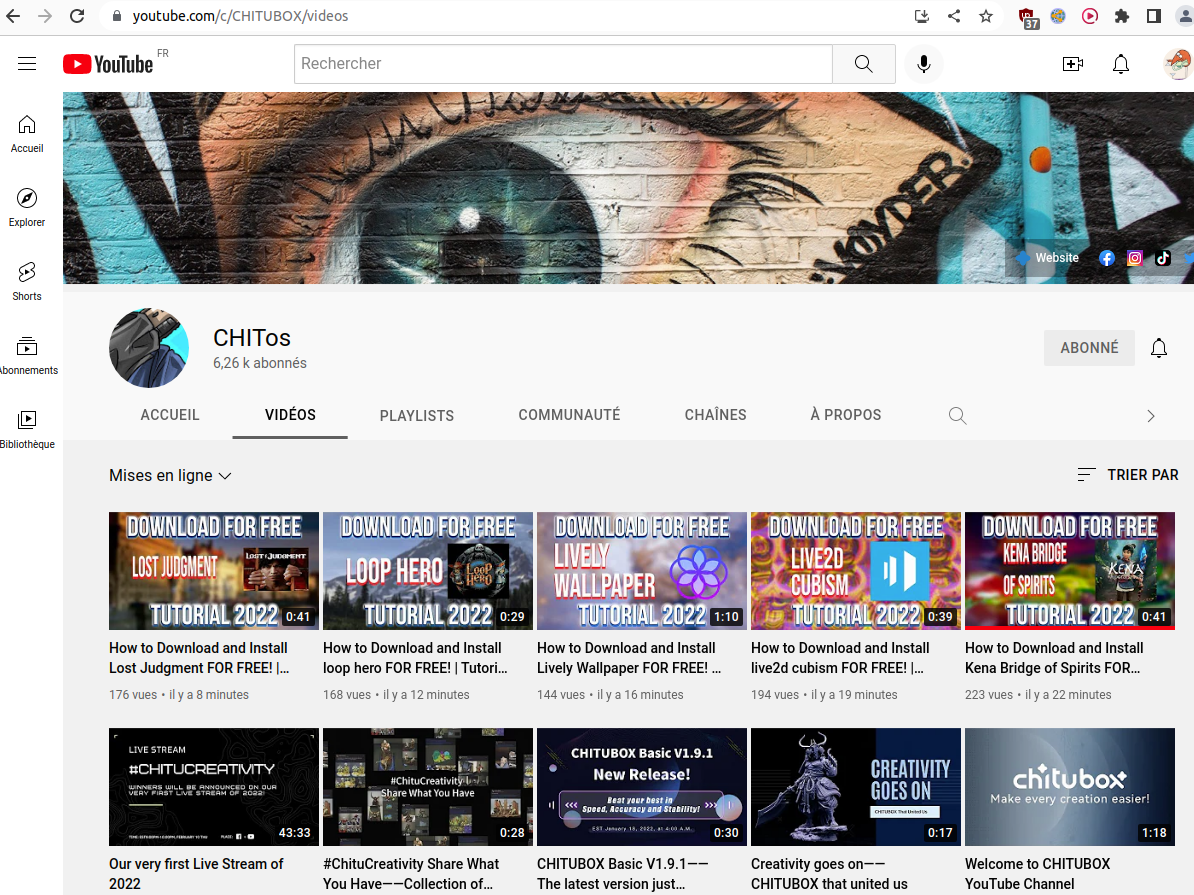The height and width of the screenshot is (895, 1194).
Task: Play the chitubox welcome thumbnail
Action: (1070, 787)
